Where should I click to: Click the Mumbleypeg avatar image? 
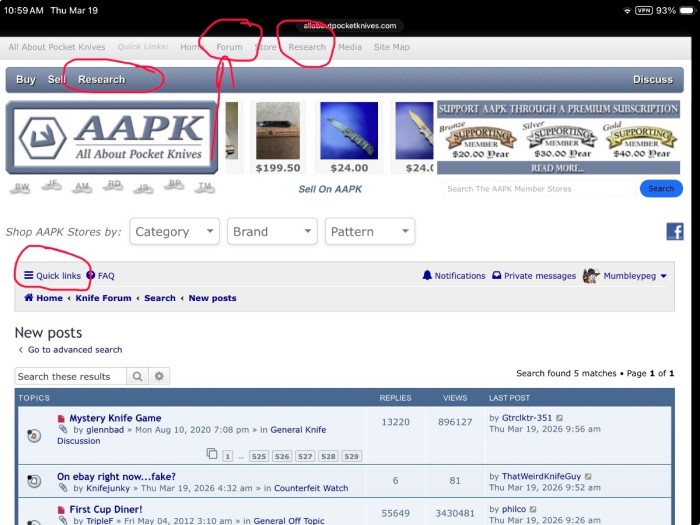tap(591, 276)
